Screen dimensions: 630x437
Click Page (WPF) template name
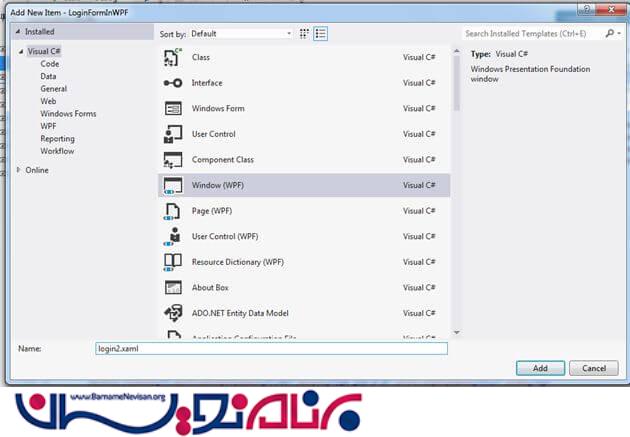212,211
